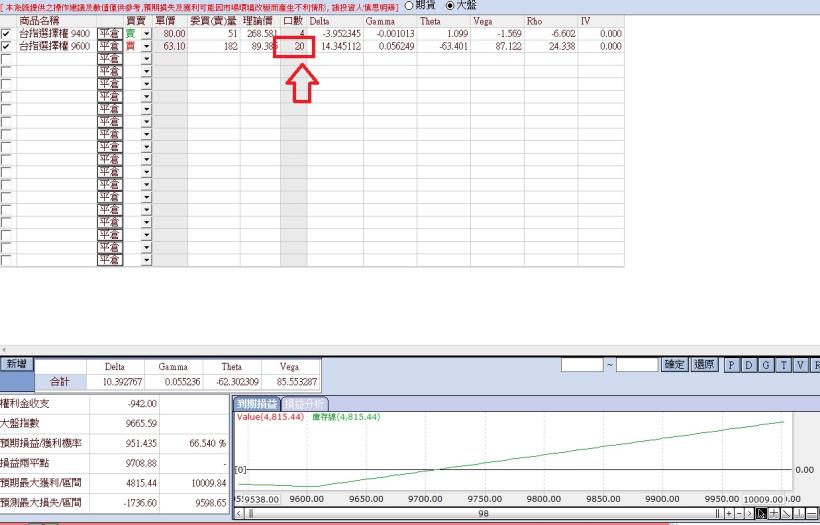Select the 期貨 radio button

(408, 6)
